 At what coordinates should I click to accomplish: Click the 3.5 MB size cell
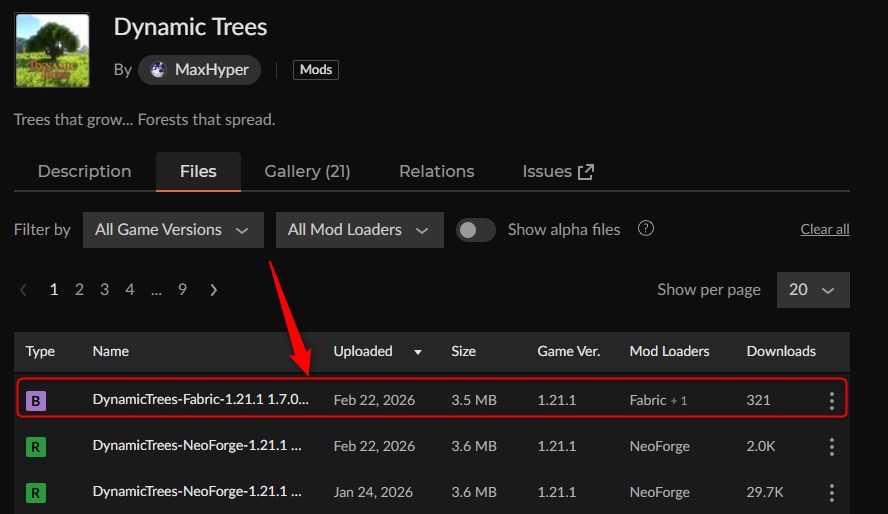tap(474, 400)
